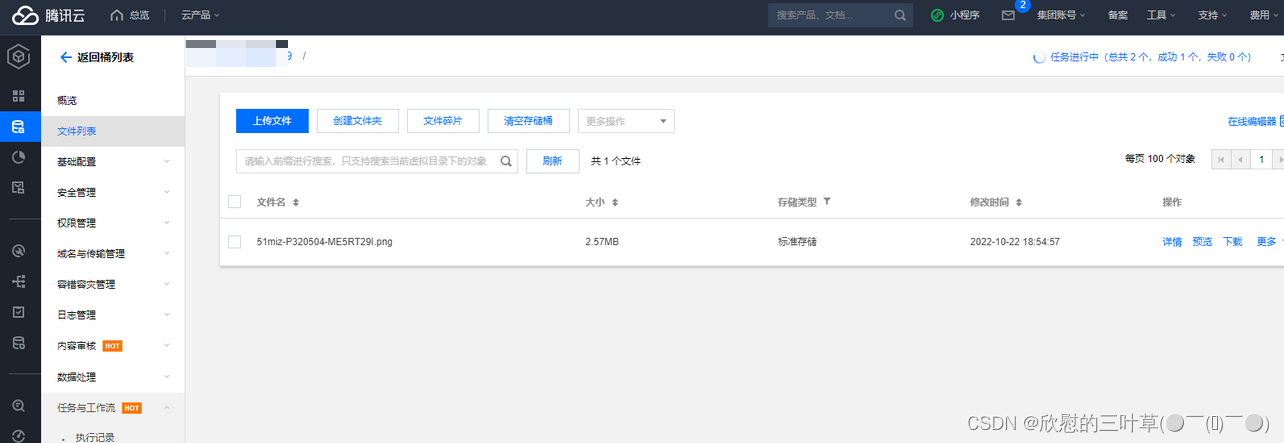Open the branch structure icon in left rail
Image resolution: width=1284 pixels, height=443 pixels.
pos(18,282)
